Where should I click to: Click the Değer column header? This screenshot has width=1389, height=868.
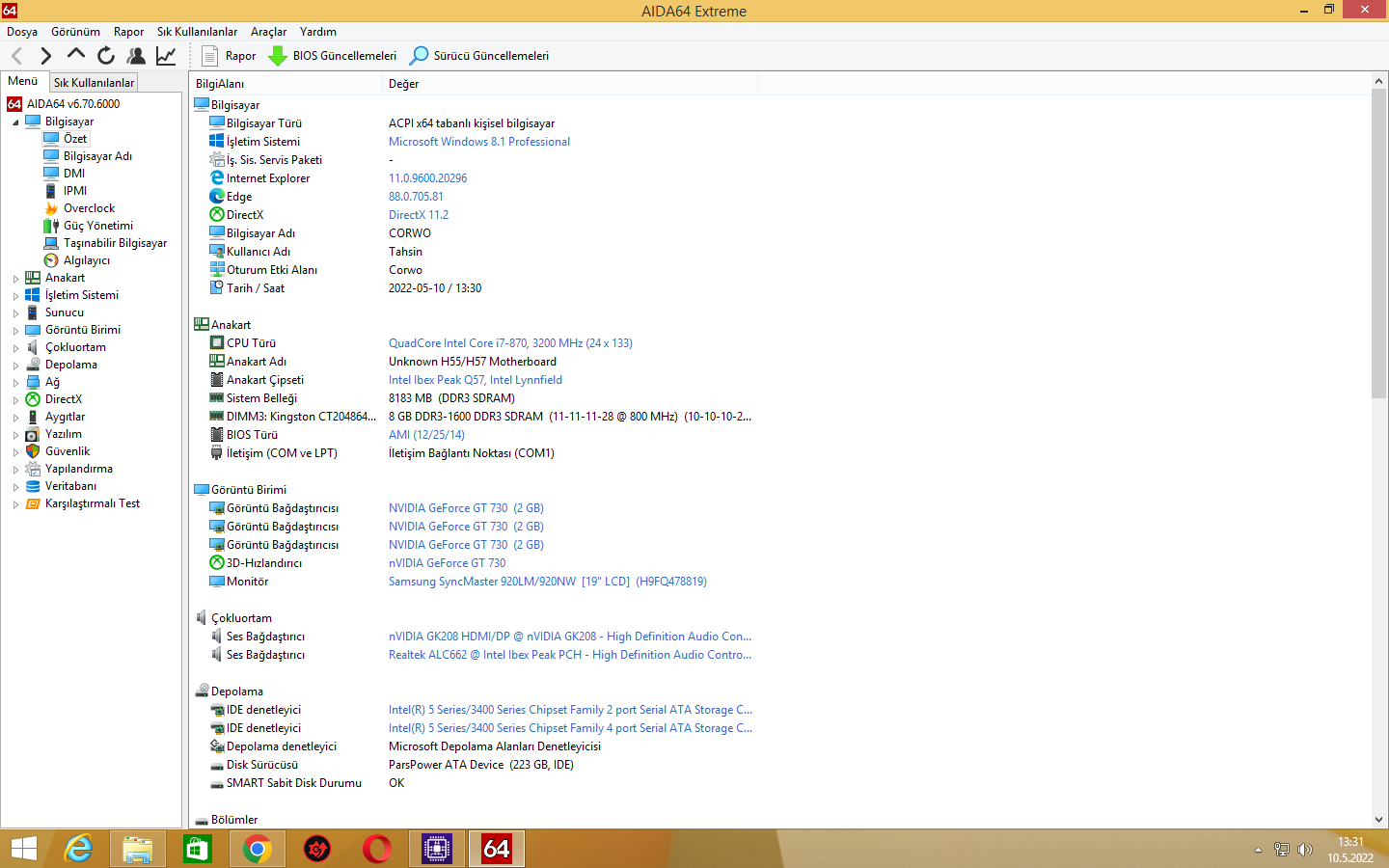coord(570,84)
